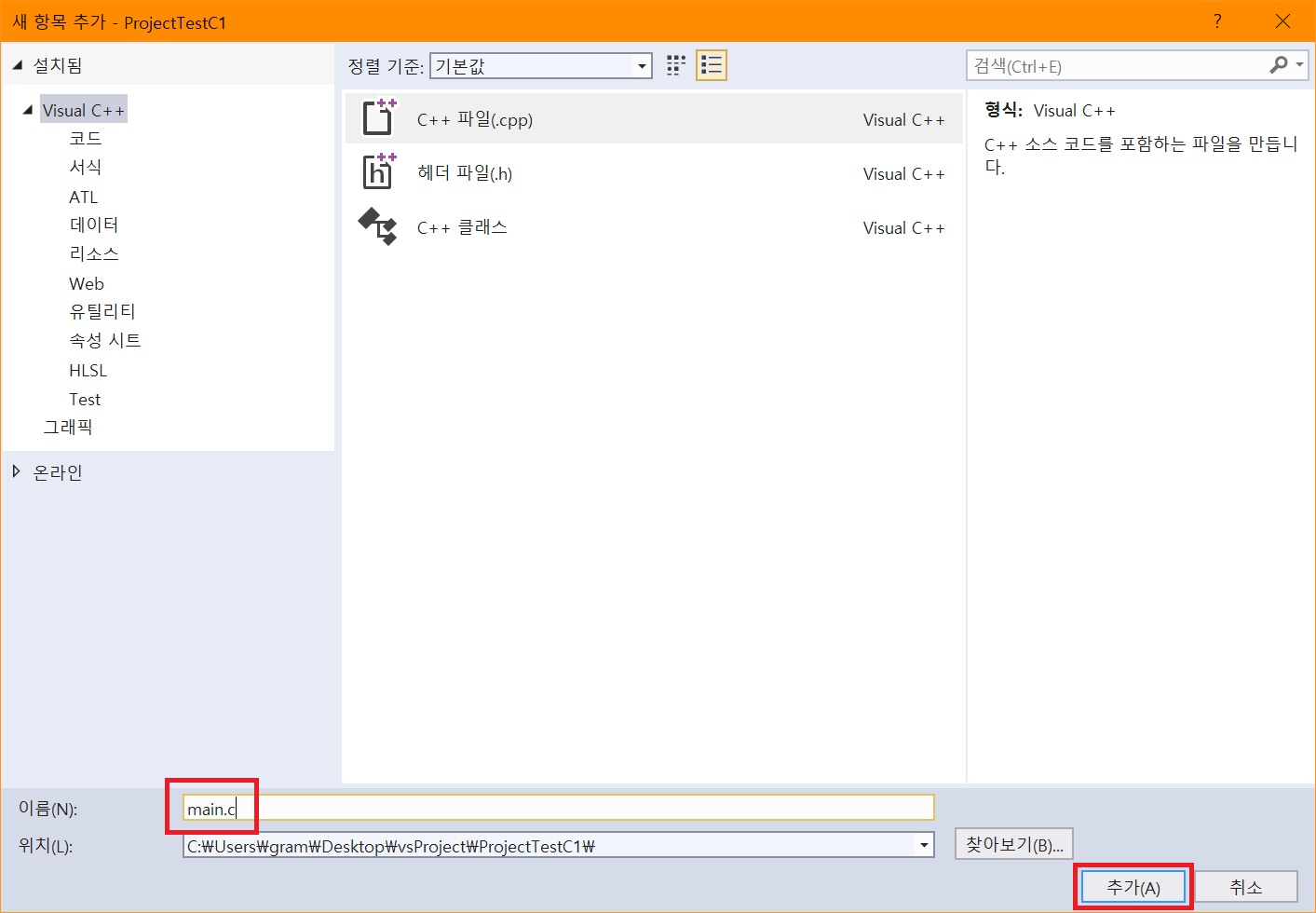The width and height of the screenshot is (1316, 913).
Task: Select the 헤더 파일(.h) template icon
Action: pyautogui.click(x=378, y=172)
